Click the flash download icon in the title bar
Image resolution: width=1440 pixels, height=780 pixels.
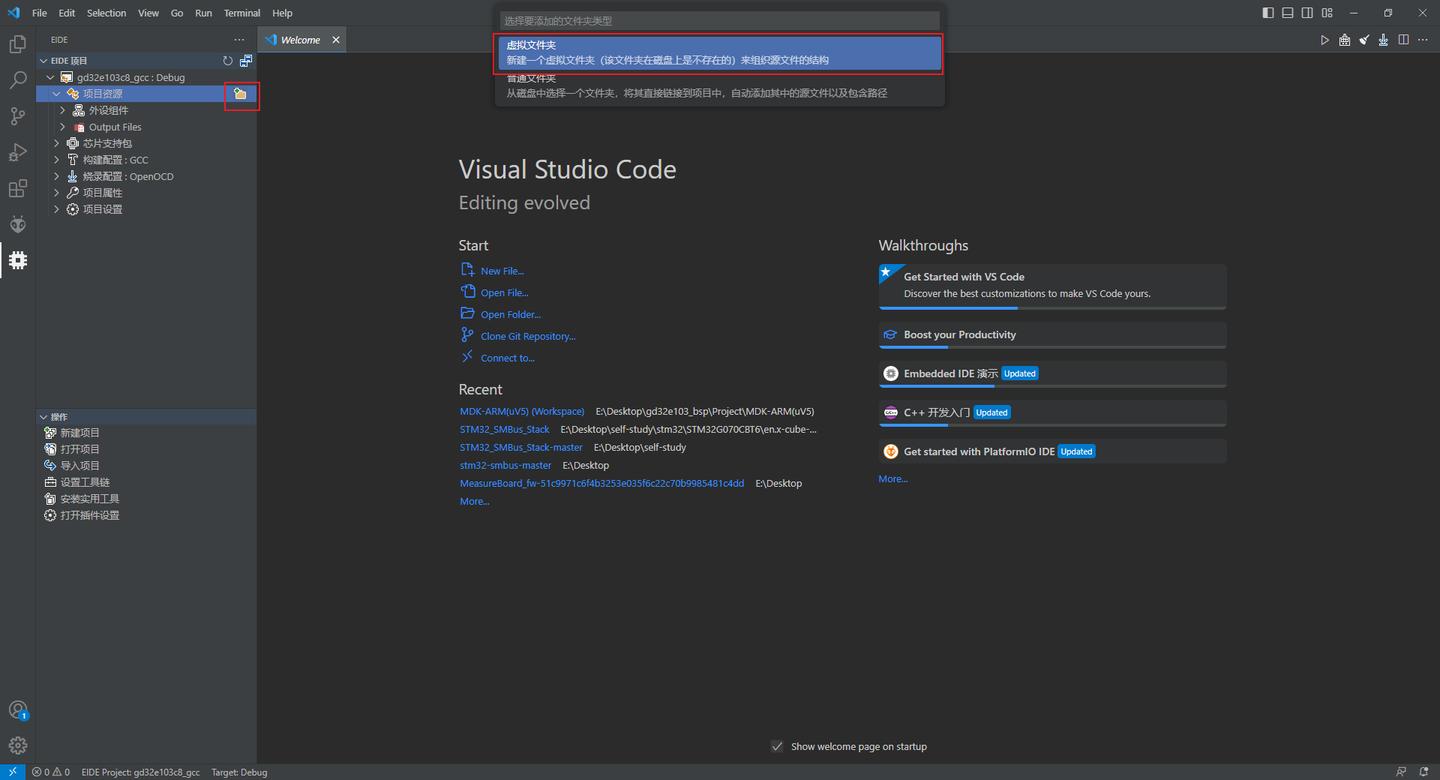(x=1383, y=40)
